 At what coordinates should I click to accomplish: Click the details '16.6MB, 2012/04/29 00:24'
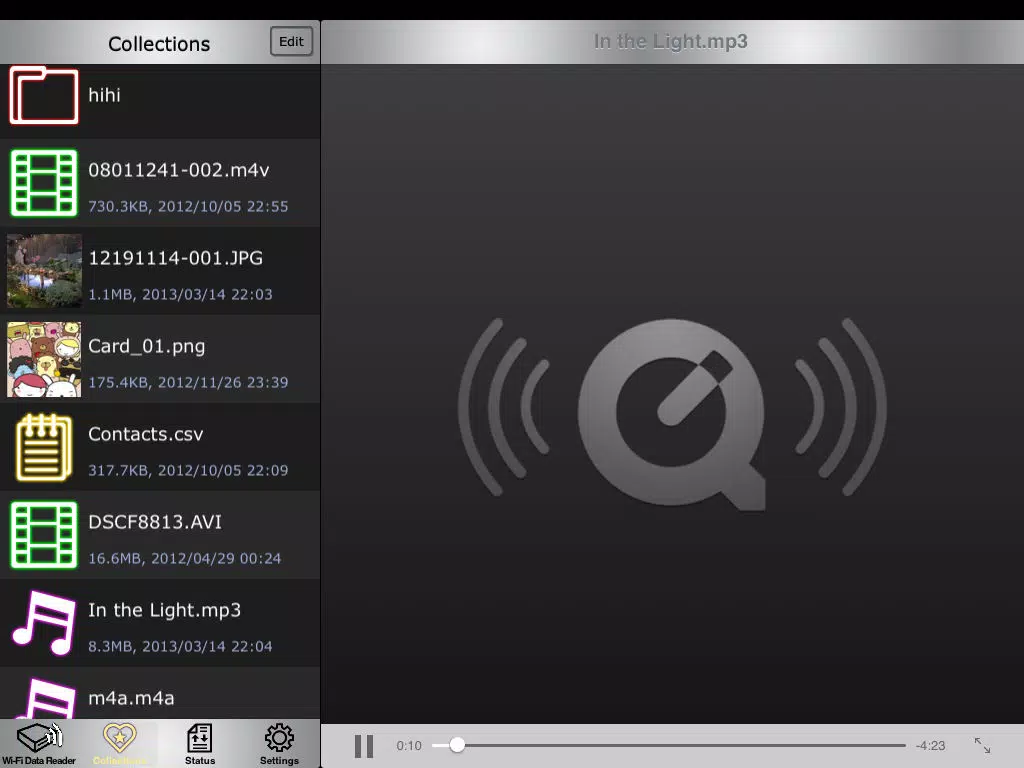point(185,558)
